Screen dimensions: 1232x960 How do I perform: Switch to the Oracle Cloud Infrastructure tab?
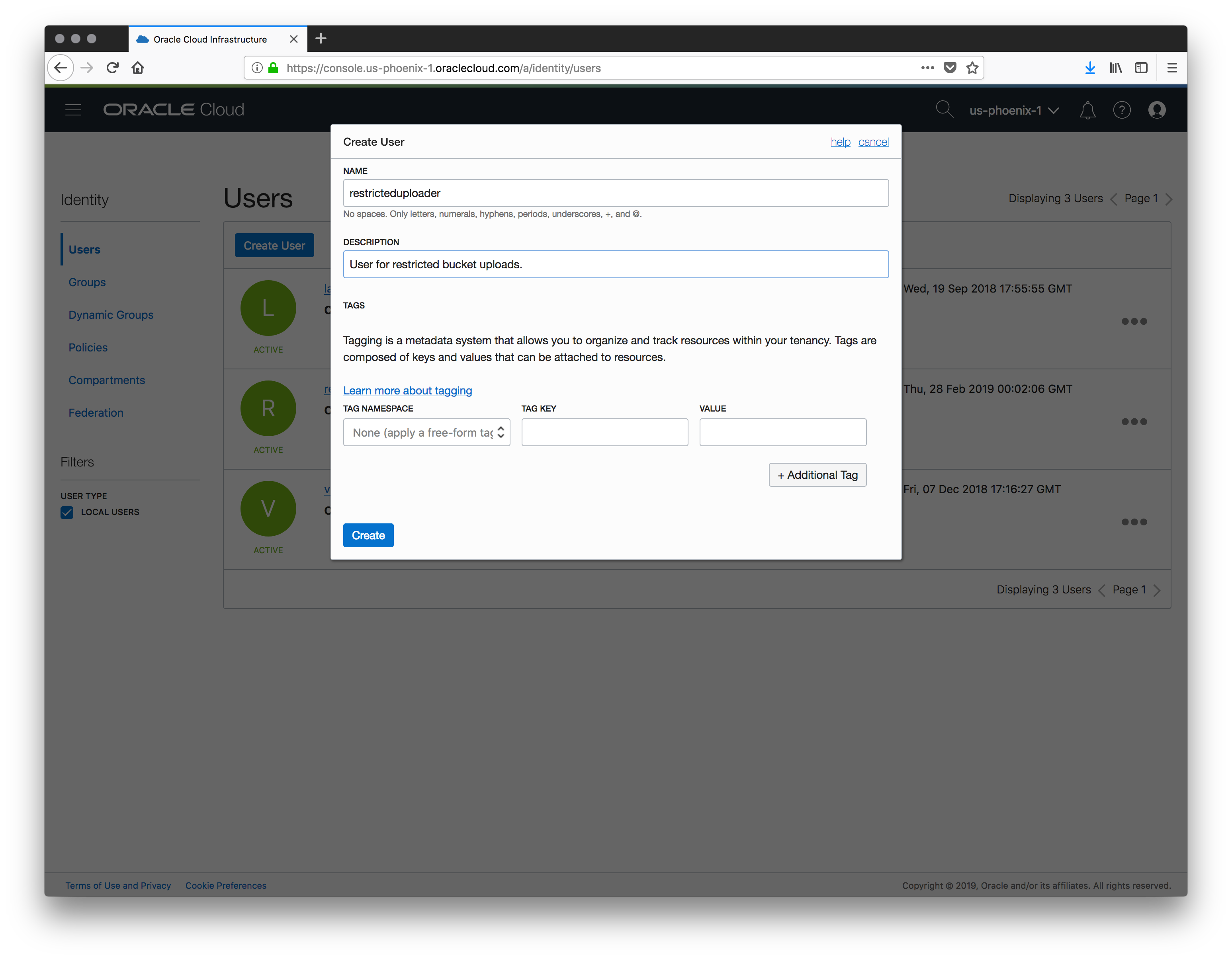pyautogui.click(x=210, y=39)
